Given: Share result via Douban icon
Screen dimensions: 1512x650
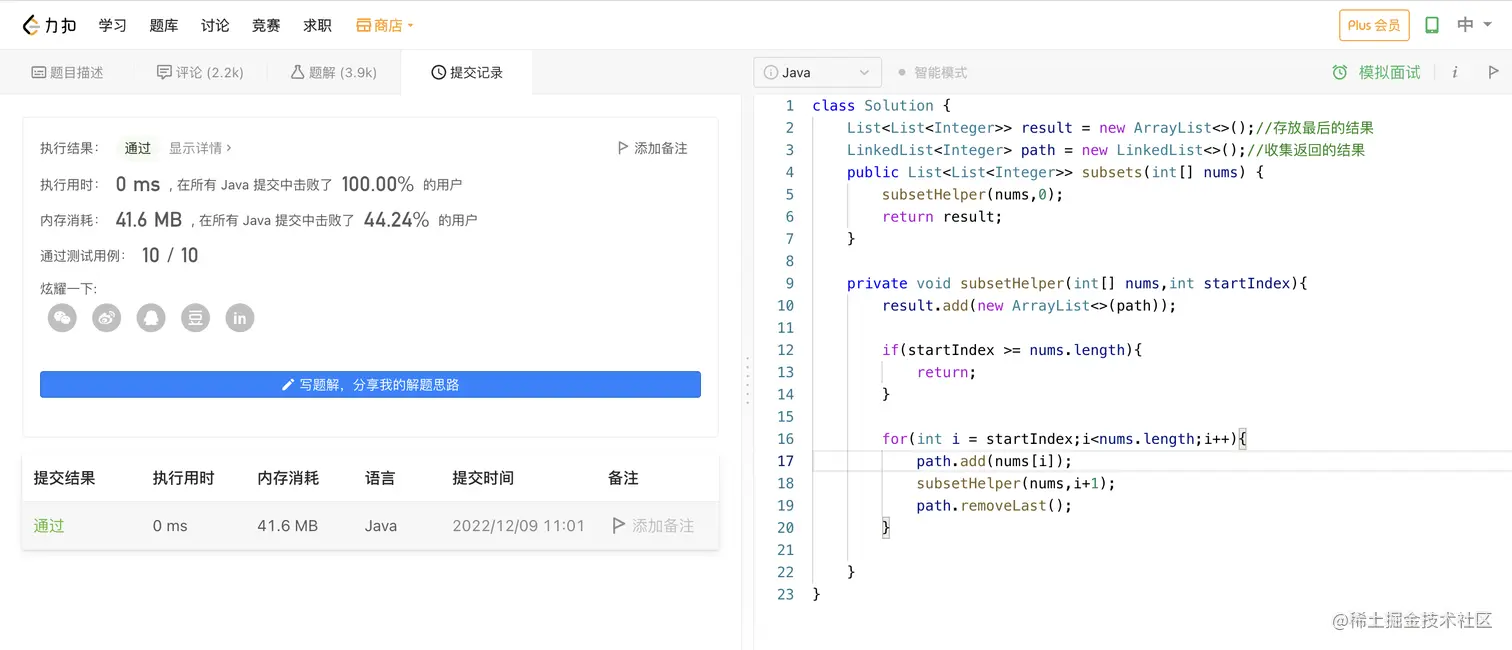Looking at the screenshot, I should [195, 318].
